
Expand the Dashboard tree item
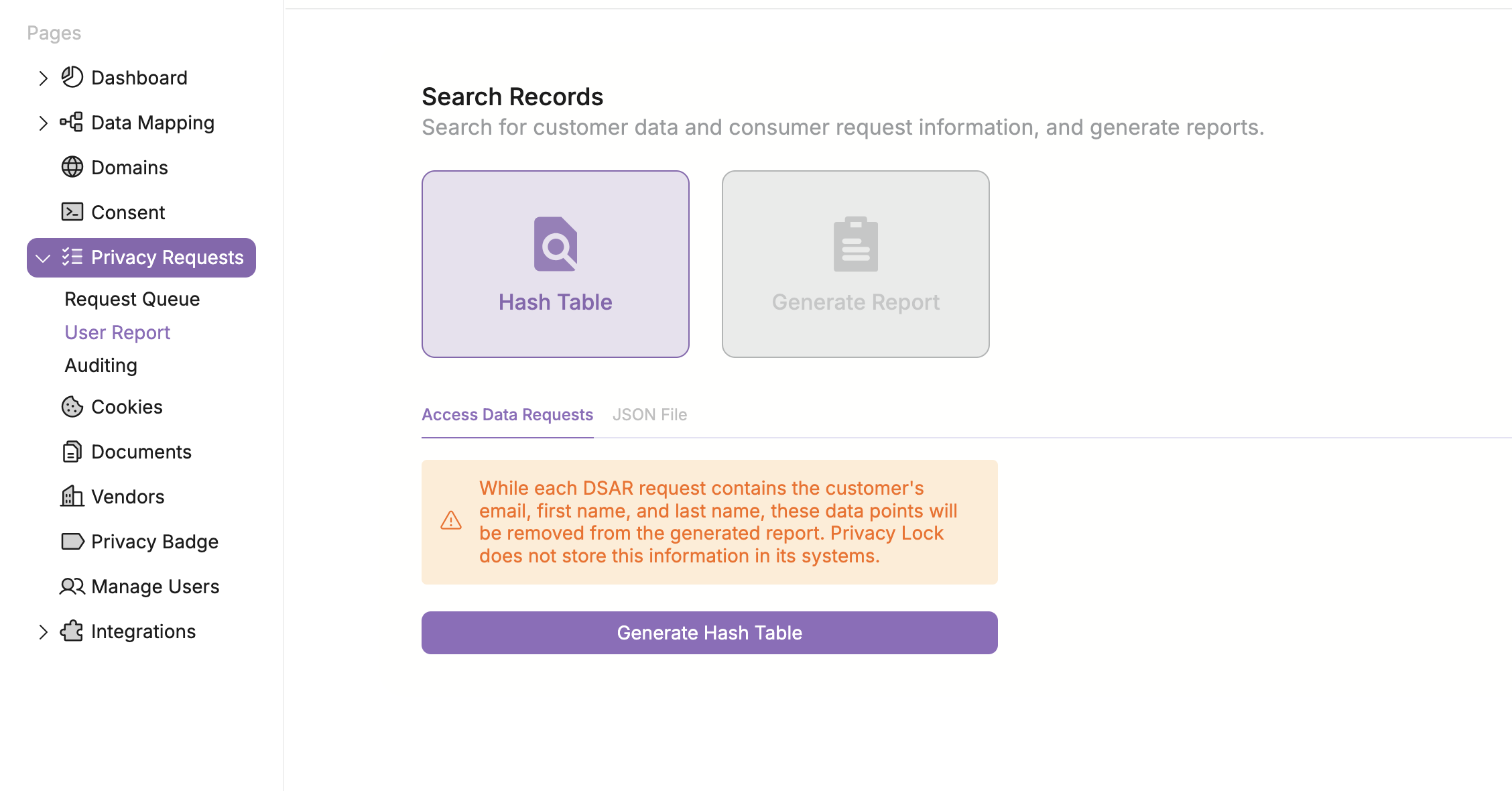click(x=44, y=78)
